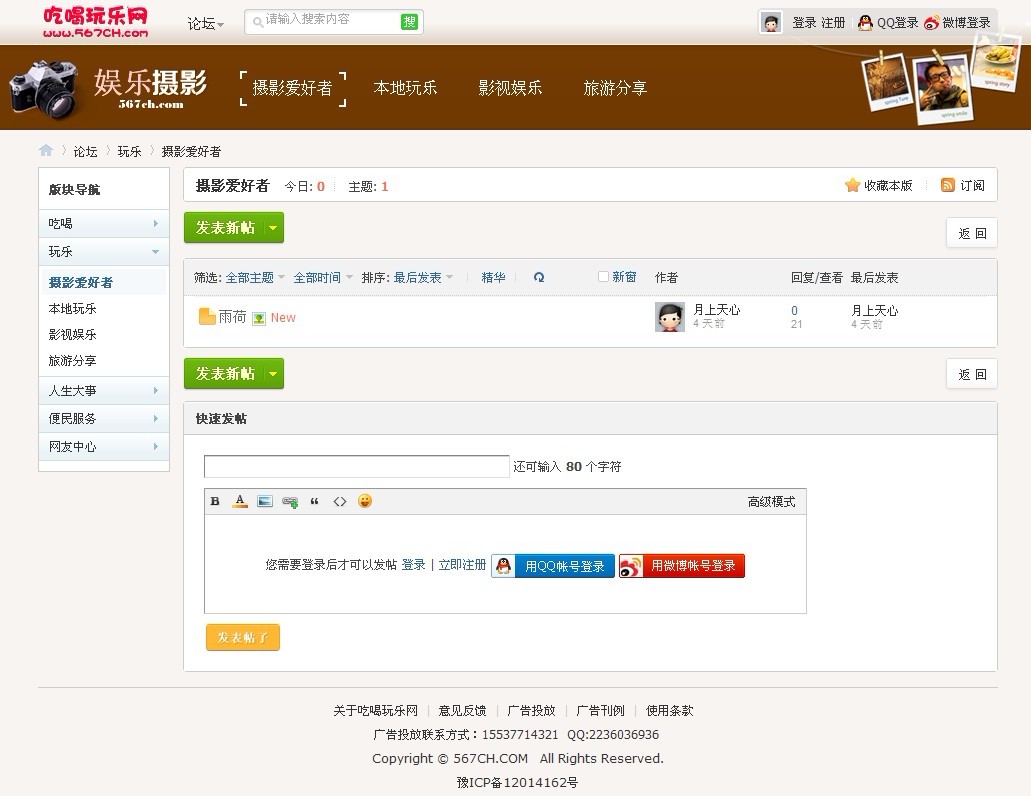Screen dimensions: 1031x796
Task: Insert an image using the editor toolbar
Action: coord(265,501)
